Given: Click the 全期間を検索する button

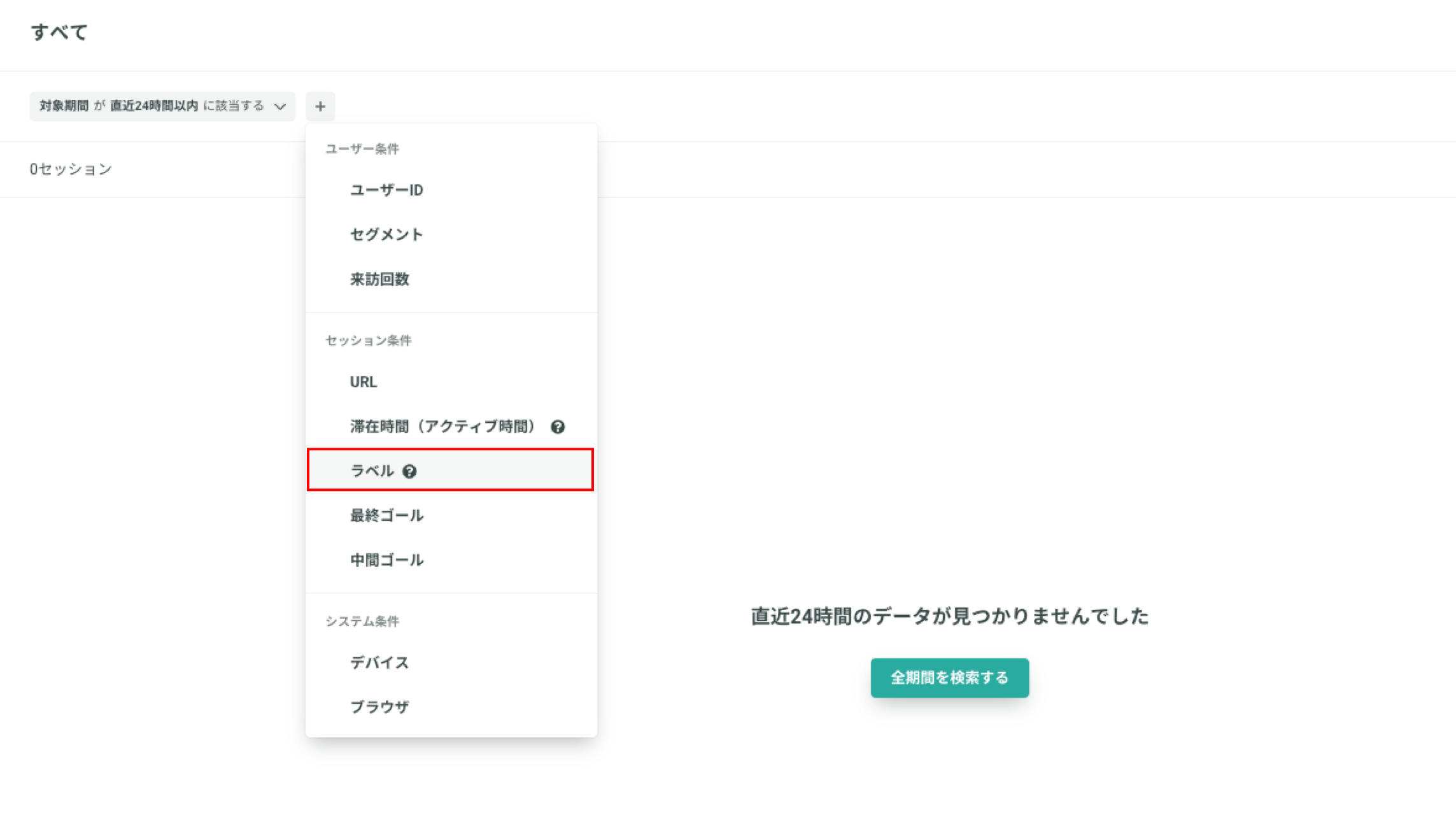Looking at the screenshot, I should [949, 678].
